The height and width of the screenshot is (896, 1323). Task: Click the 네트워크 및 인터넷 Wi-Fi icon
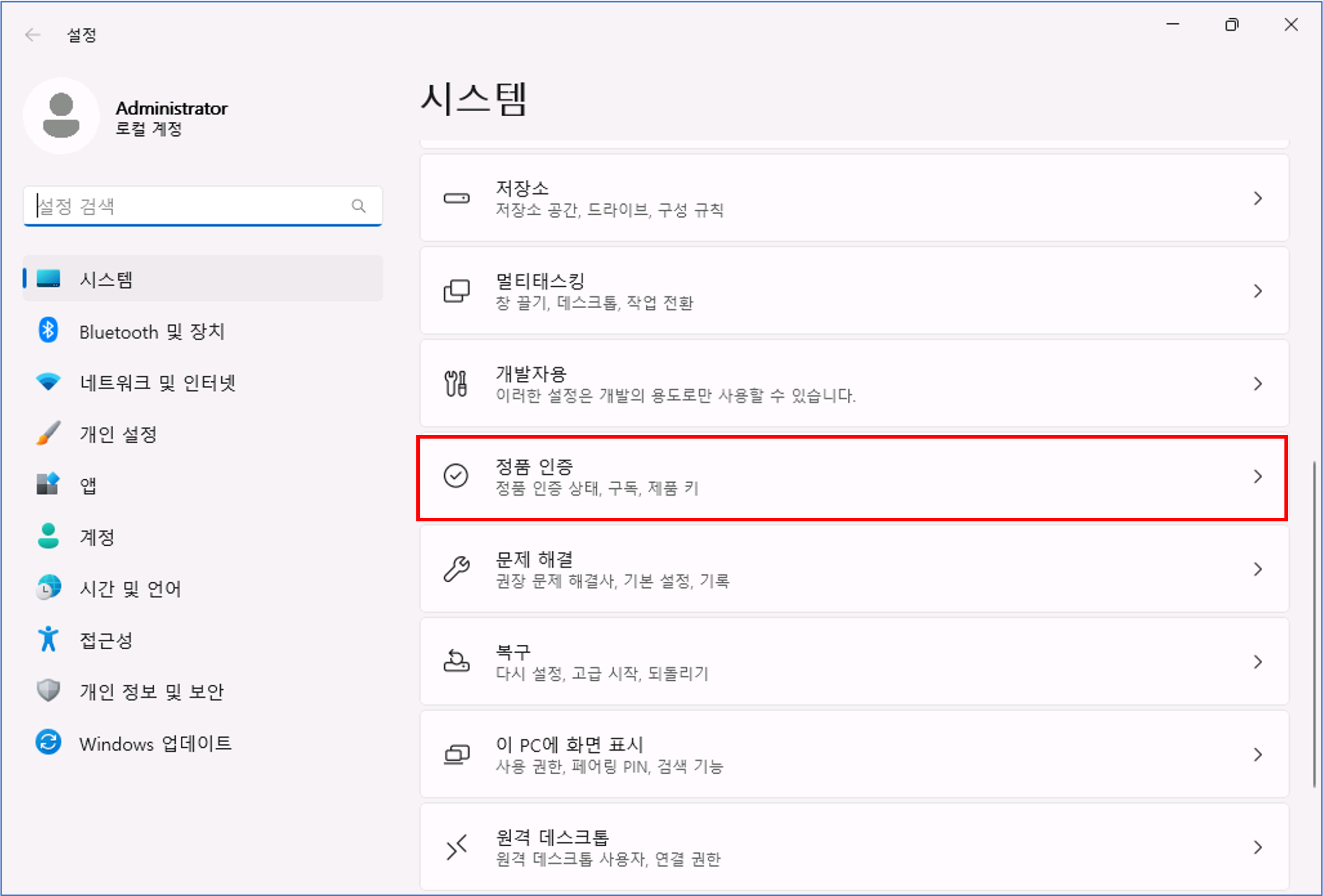click(x=48, y=381)
